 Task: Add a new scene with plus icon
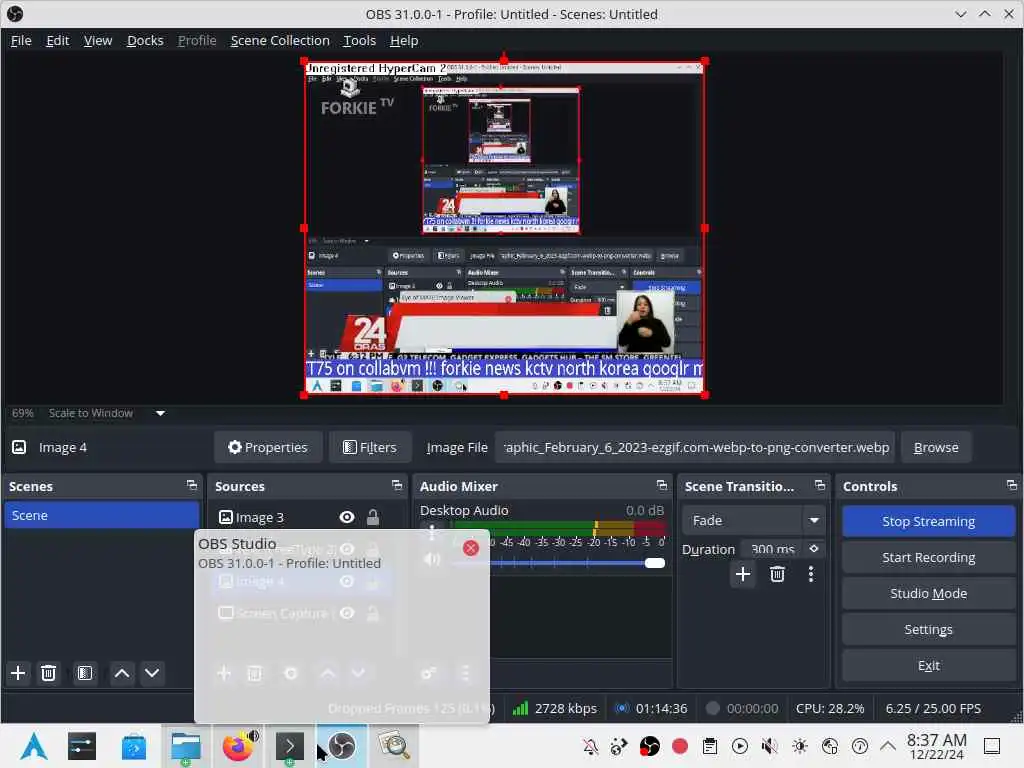(x=18, y=673)
